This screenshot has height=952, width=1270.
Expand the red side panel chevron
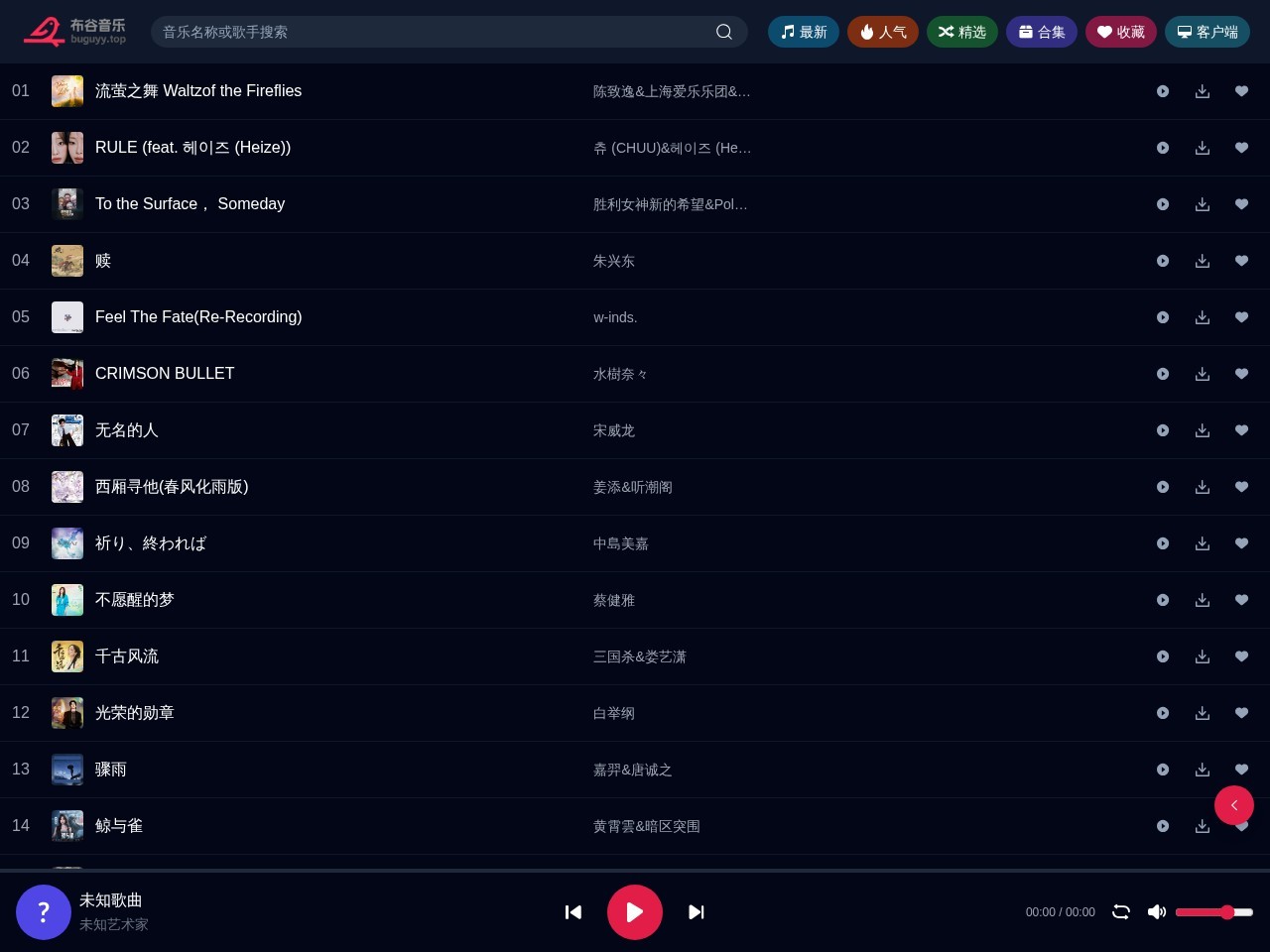[1234, 805]
